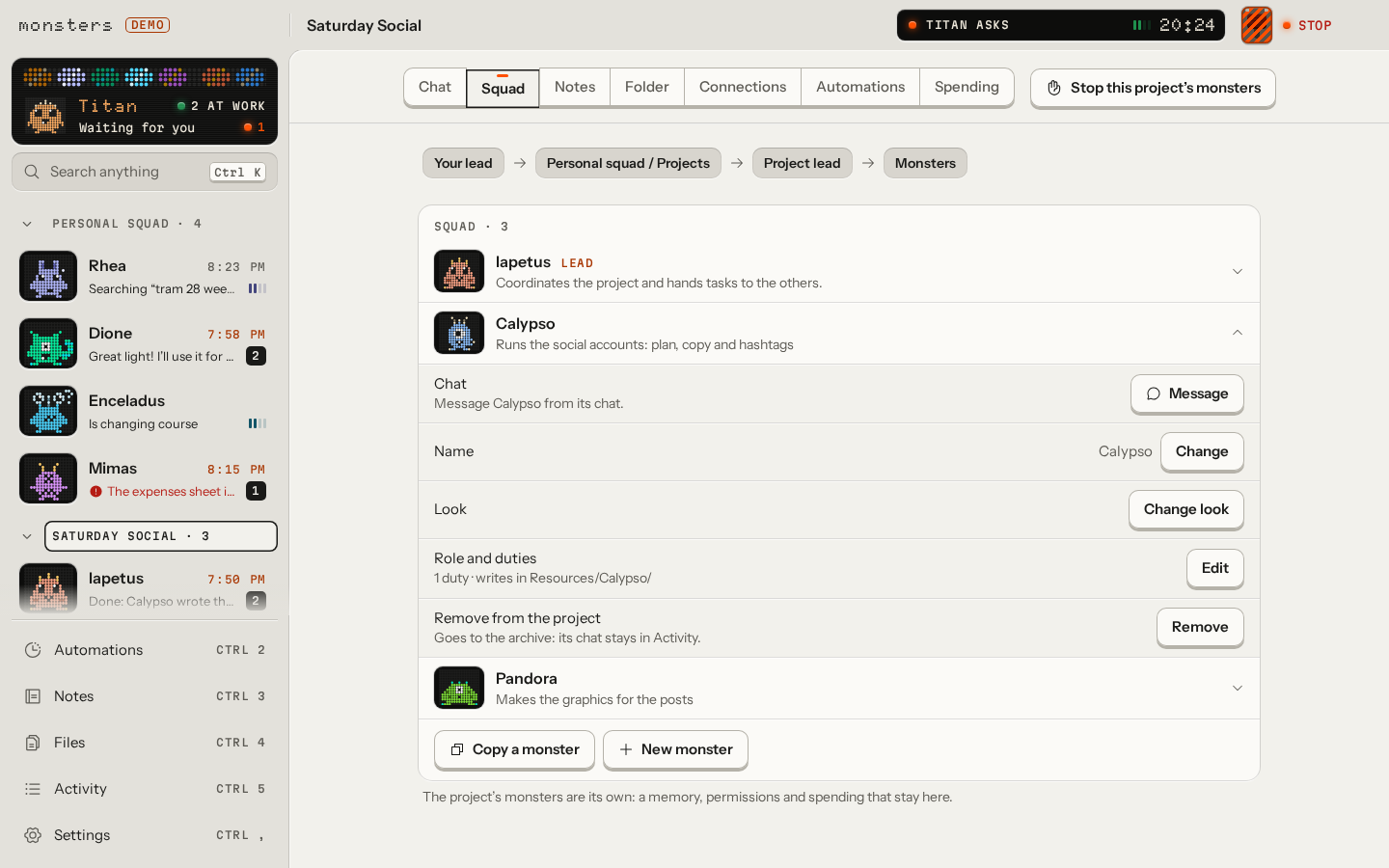Click Pandora's green avatar in squad list
The width and height of the screenshot is (1389, 868).
coord(459,689)
